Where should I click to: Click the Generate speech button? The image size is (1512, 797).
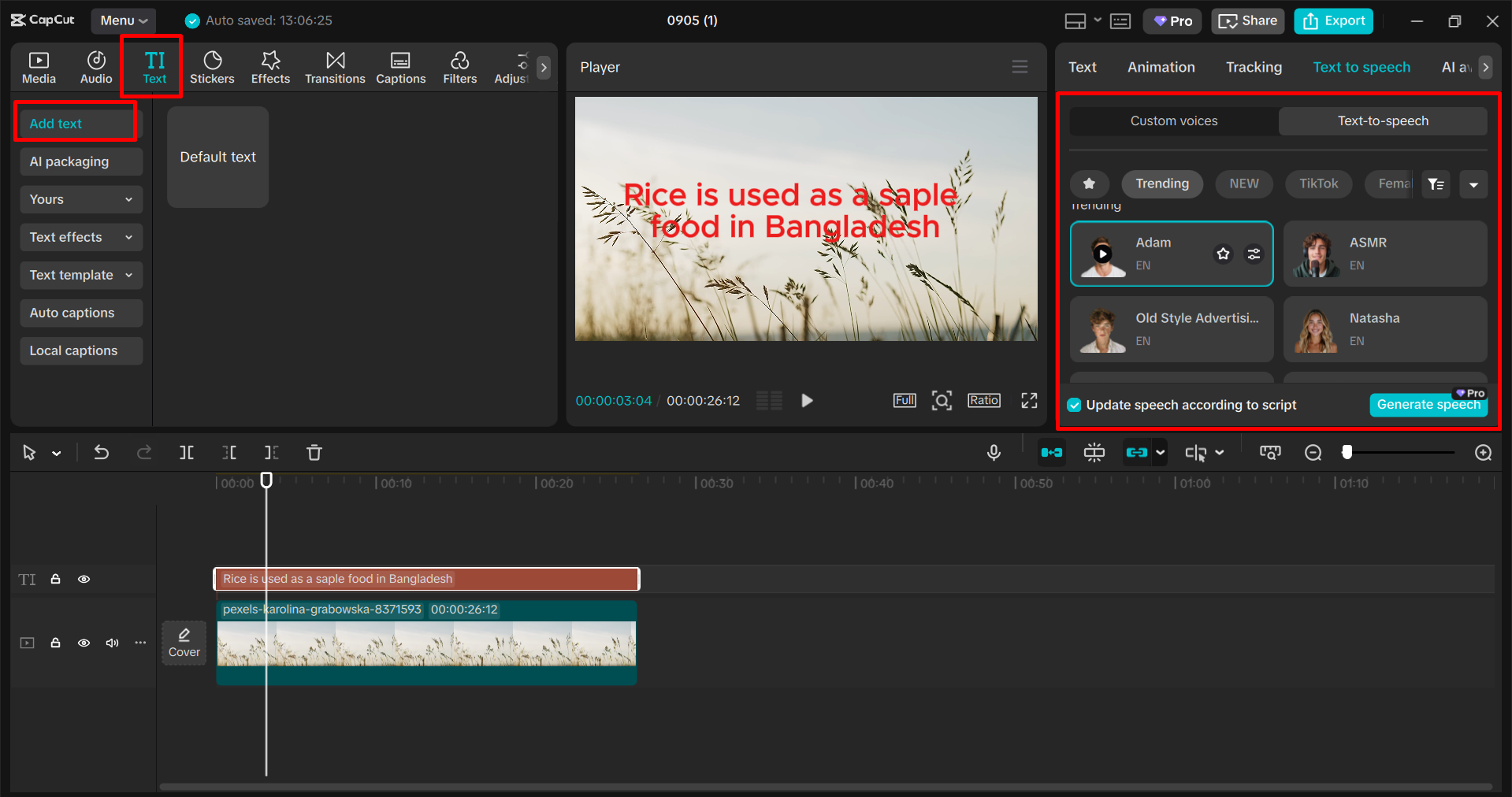coord(1428,405)
